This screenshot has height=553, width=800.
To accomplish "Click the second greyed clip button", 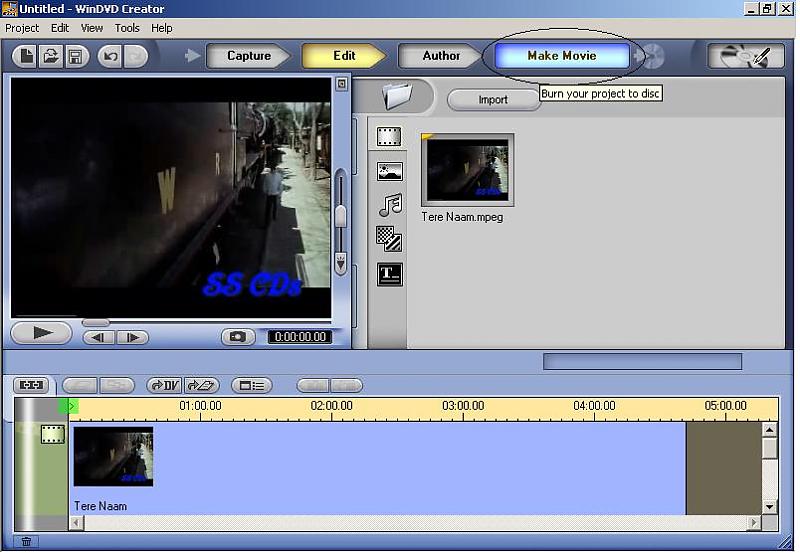I will (117, 385).
